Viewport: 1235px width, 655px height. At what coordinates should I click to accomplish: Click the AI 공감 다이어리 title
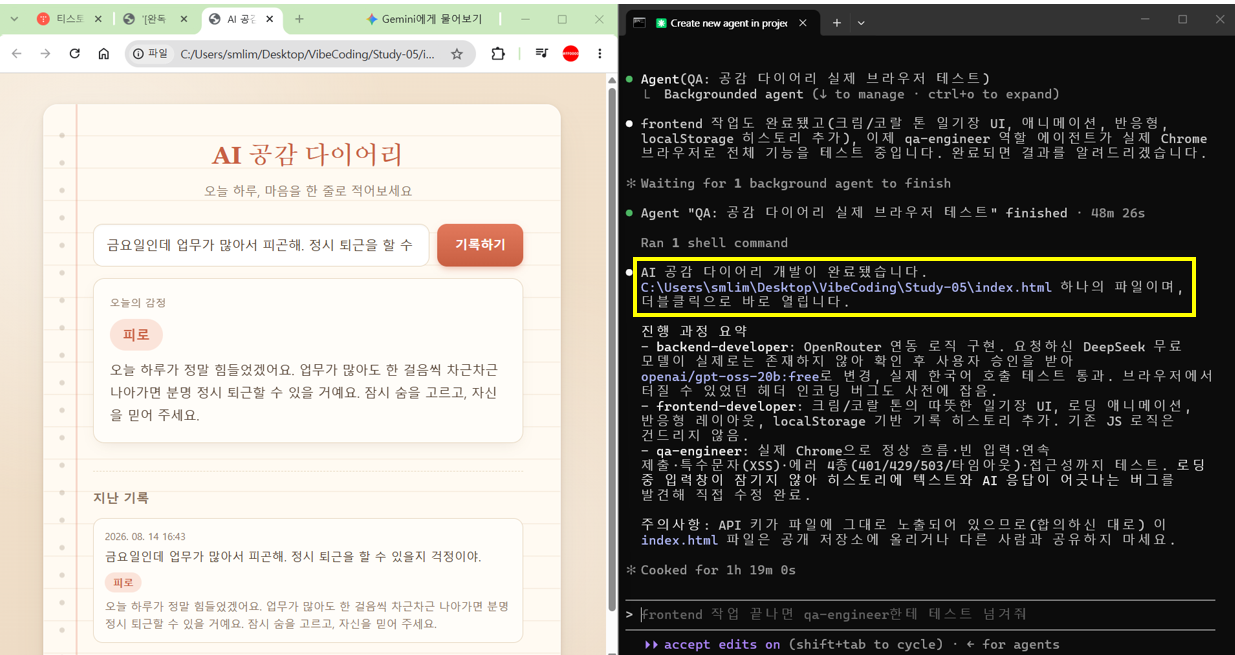coord(308,155)
